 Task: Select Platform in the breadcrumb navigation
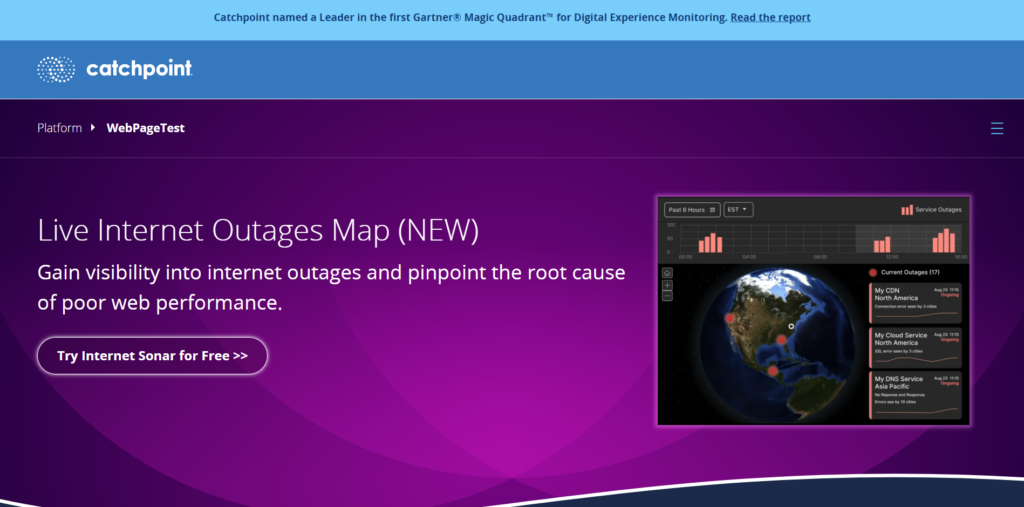pos(59,128)
